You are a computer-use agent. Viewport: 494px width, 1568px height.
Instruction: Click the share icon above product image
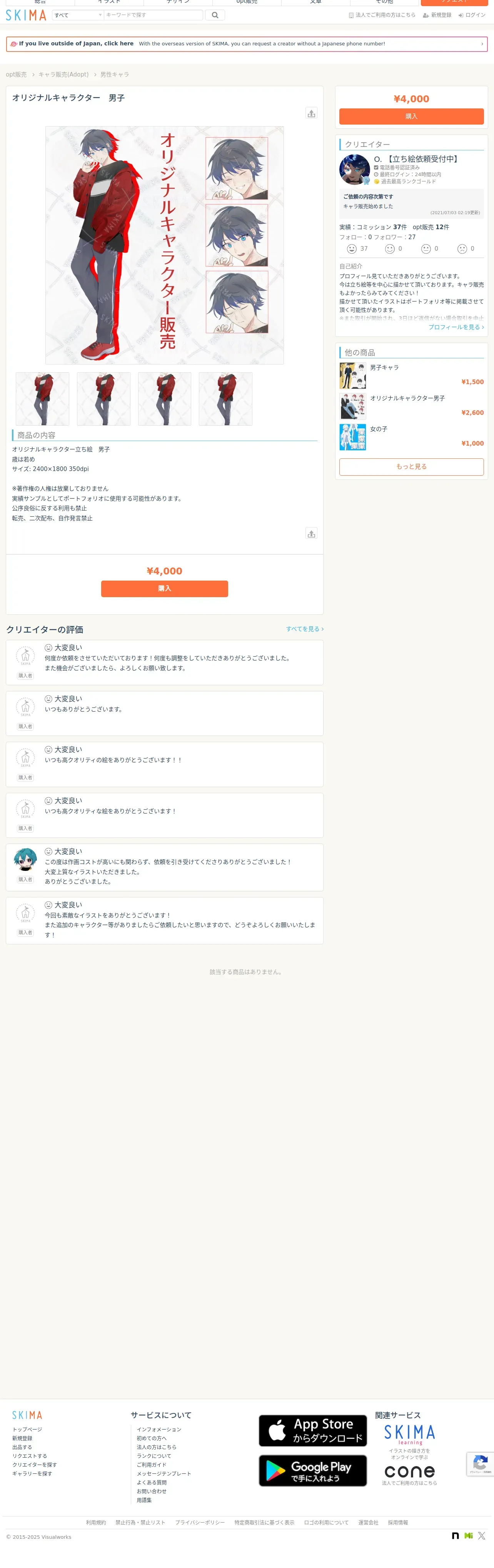(311, 113)
